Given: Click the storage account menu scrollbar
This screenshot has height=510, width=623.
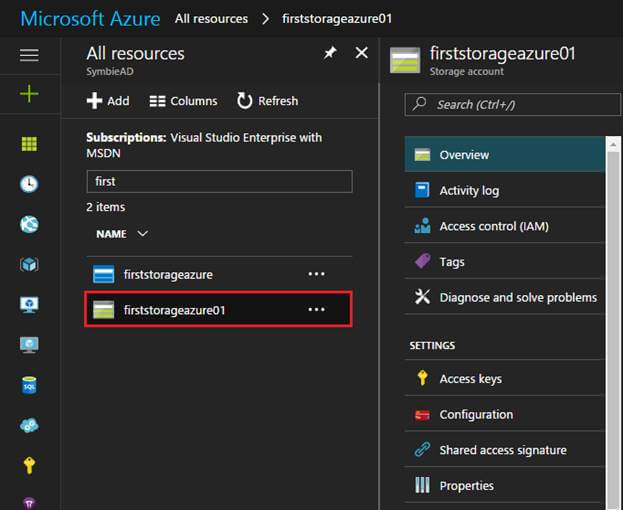Looking at the screenshot, I should tap(614, 330).
